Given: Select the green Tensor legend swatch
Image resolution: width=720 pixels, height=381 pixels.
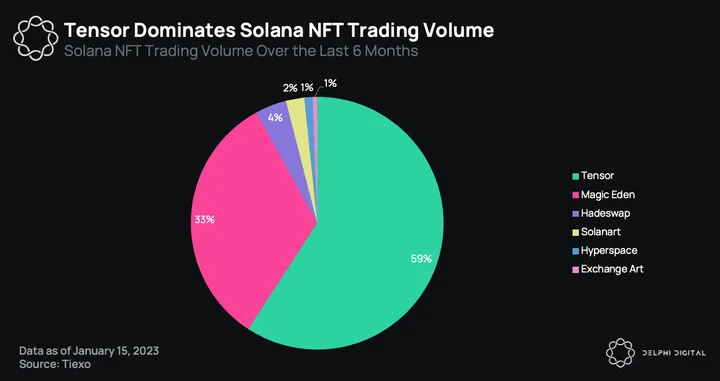Looking at the screenshot, I should [x=575, y=176].
